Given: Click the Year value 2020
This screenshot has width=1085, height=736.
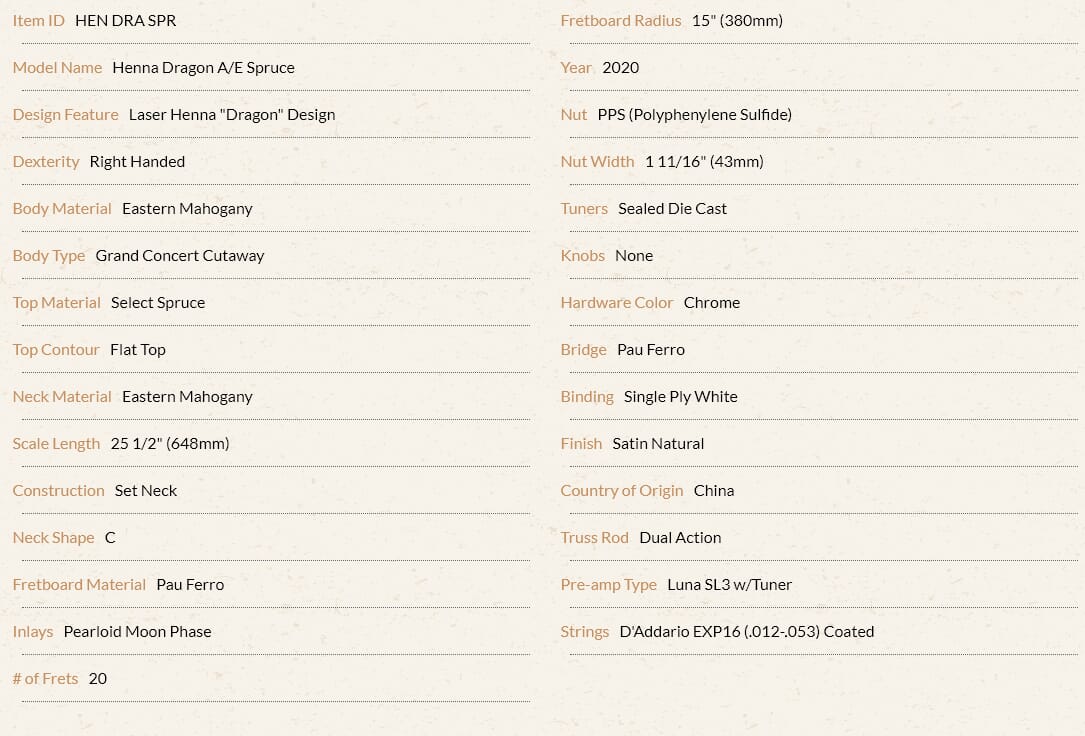Looking at the screenshot, I should point(621,68).
